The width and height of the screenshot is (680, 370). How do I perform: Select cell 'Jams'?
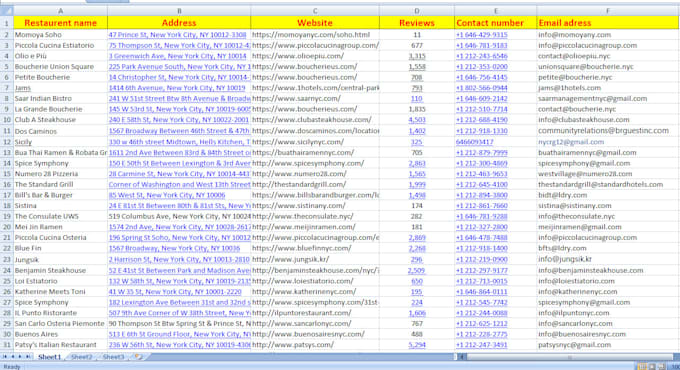click(x=60, y=88)
